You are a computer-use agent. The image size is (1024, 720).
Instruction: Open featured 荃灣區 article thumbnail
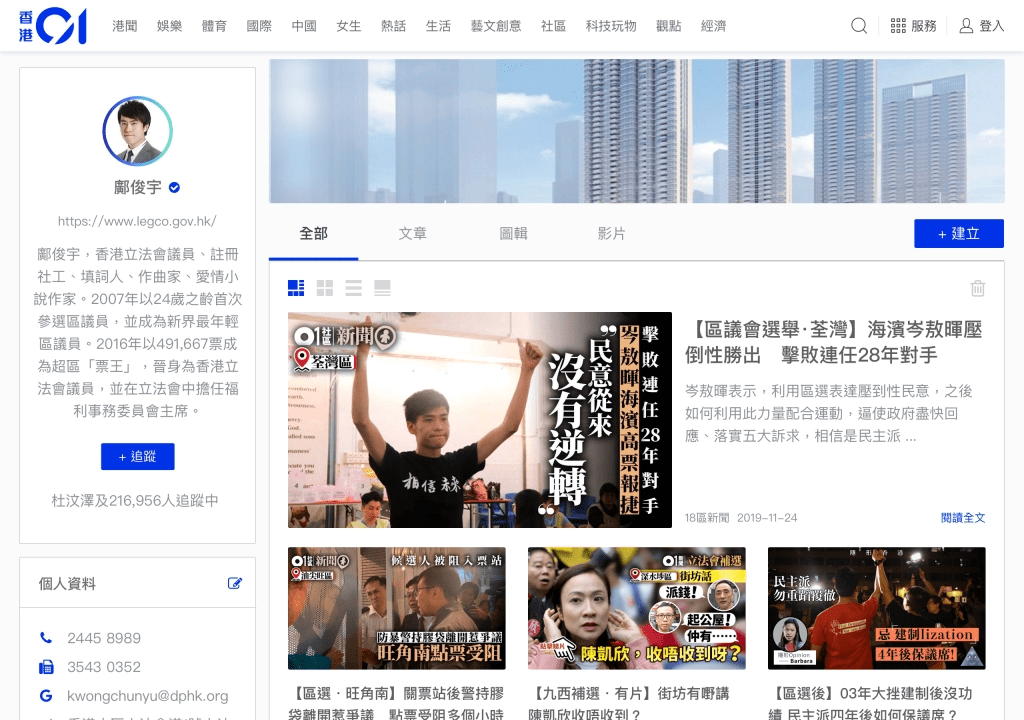(480, 420)
